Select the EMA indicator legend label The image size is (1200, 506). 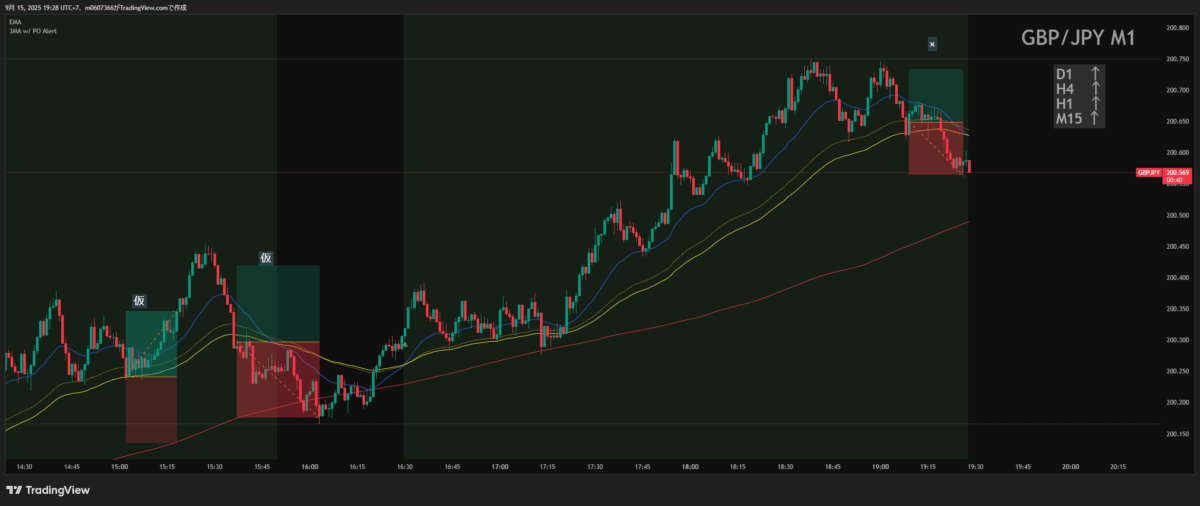15,20
